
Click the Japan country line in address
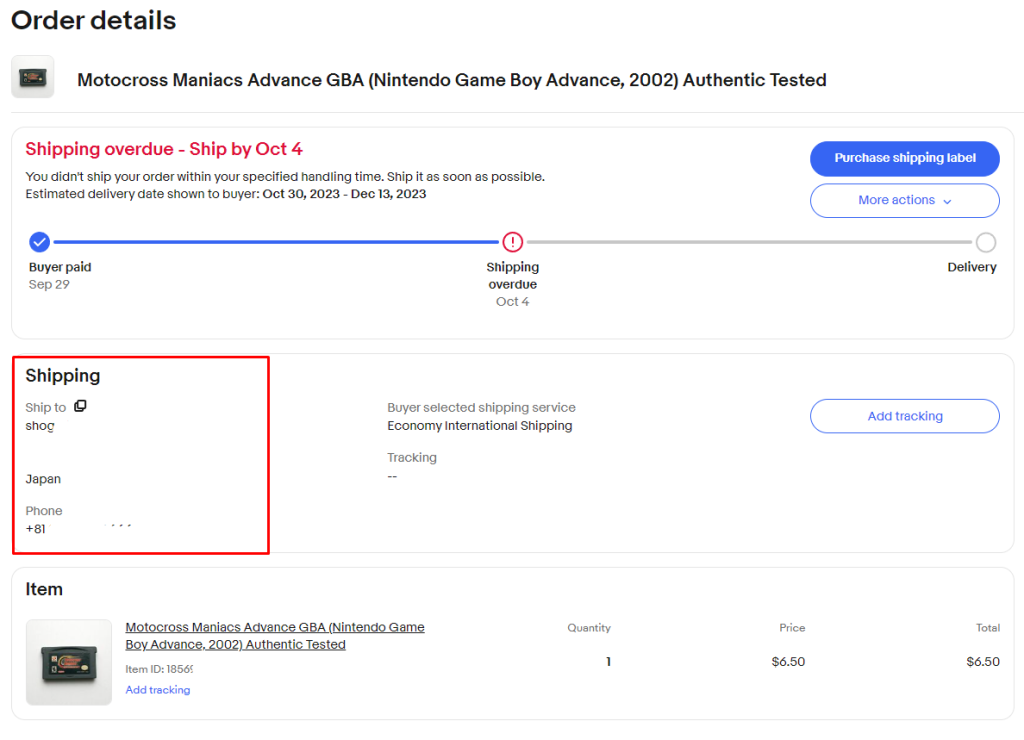pyautogui.click(x=43, y=479)
